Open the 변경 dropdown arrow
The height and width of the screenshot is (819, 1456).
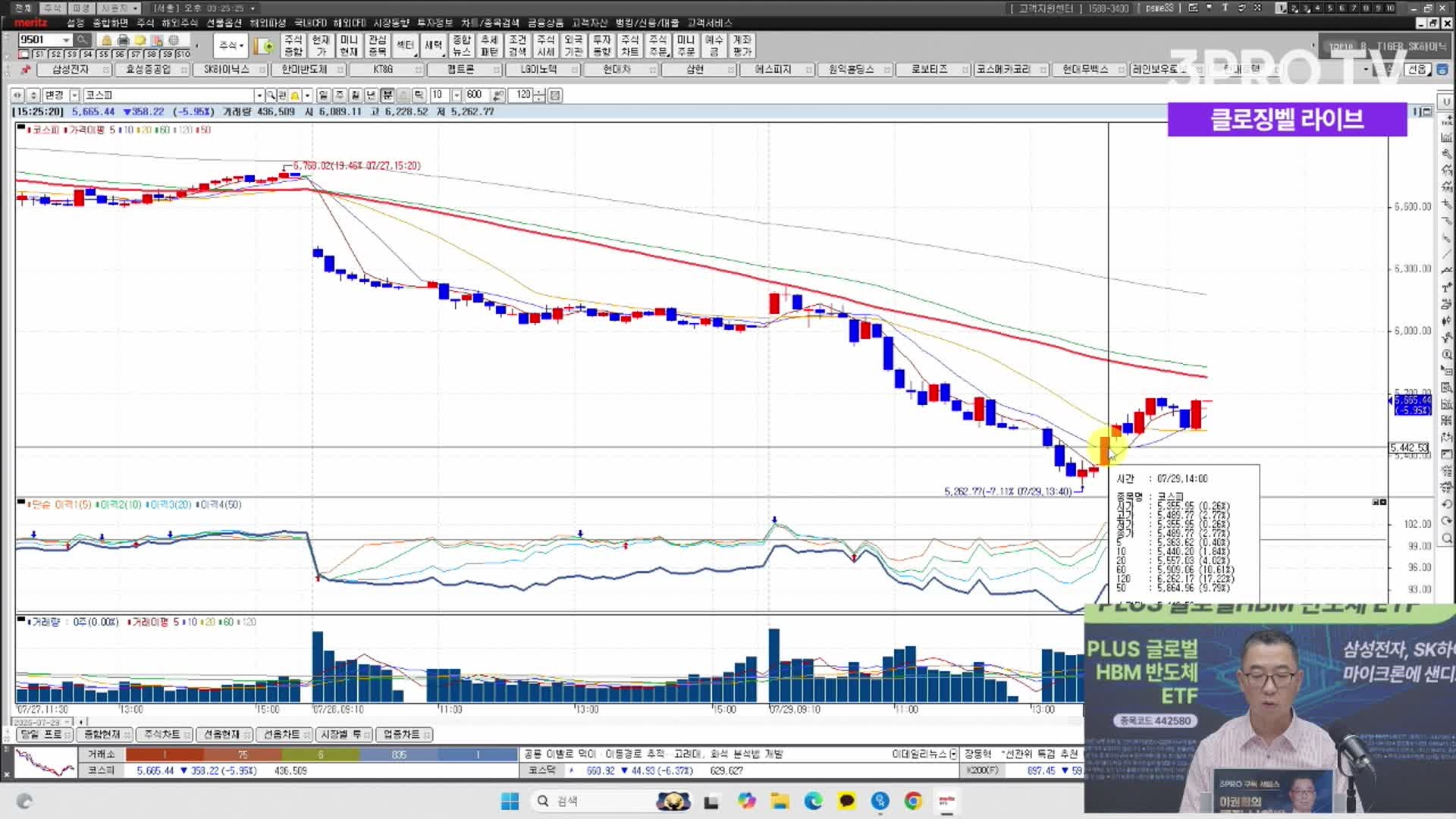coord(74,95)
